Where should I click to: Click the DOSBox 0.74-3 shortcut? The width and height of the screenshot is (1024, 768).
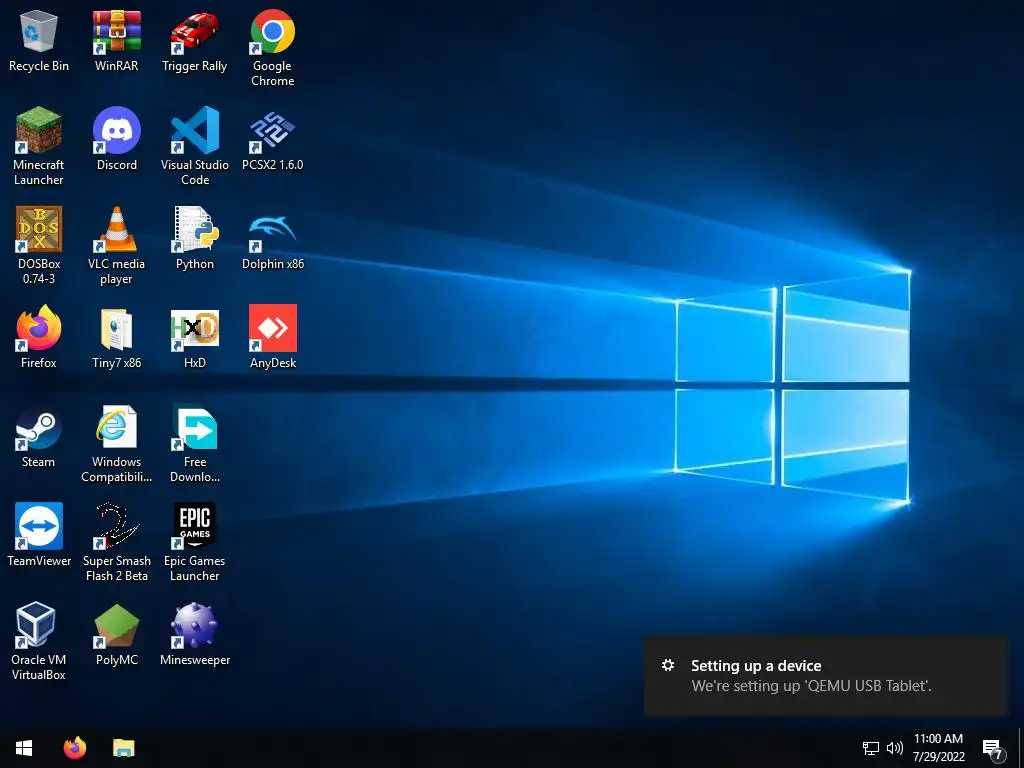[x=39, y=246]
